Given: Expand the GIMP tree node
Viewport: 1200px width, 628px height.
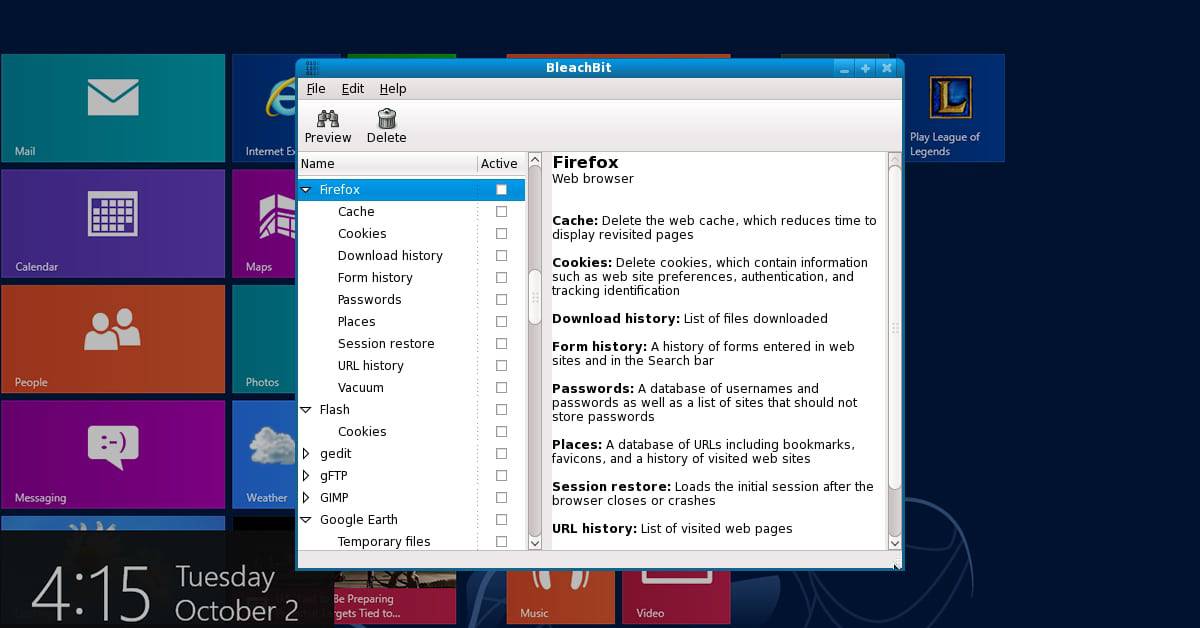Looking at the screenshot, I should [306, 498].
